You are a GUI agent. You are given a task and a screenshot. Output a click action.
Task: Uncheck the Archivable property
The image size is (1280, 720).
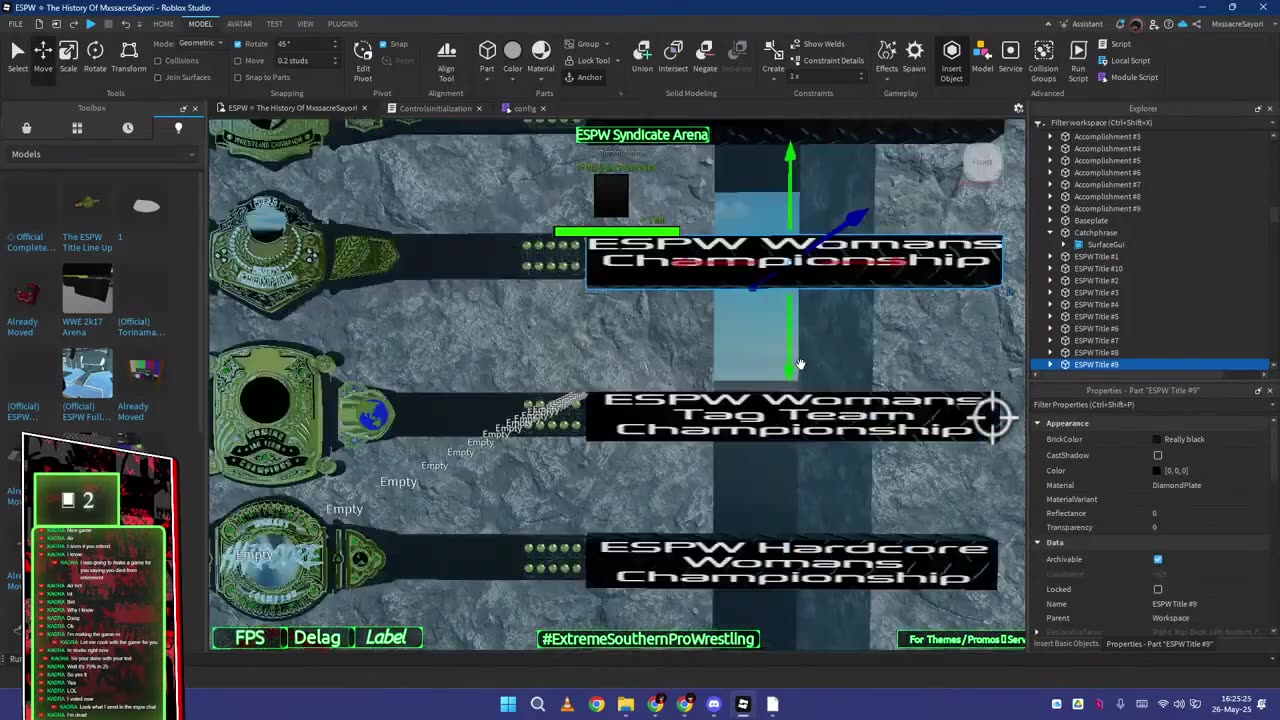(x=1158, y=559)
